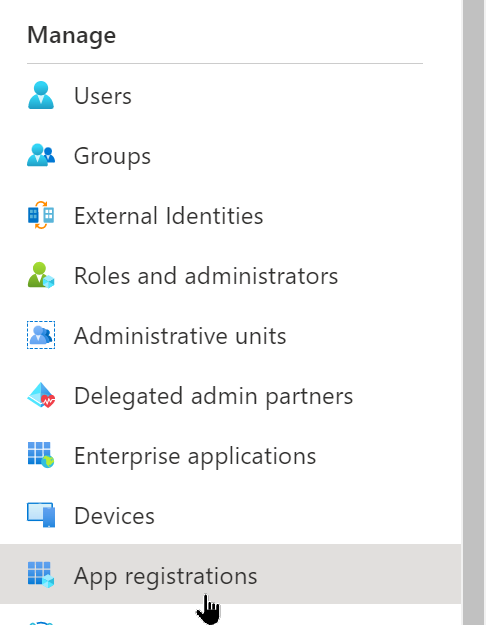Viewport: 487px width, 625px height.
Task: Click the Groups people icon
Action: pyautogui.click(x=41, y=155)
